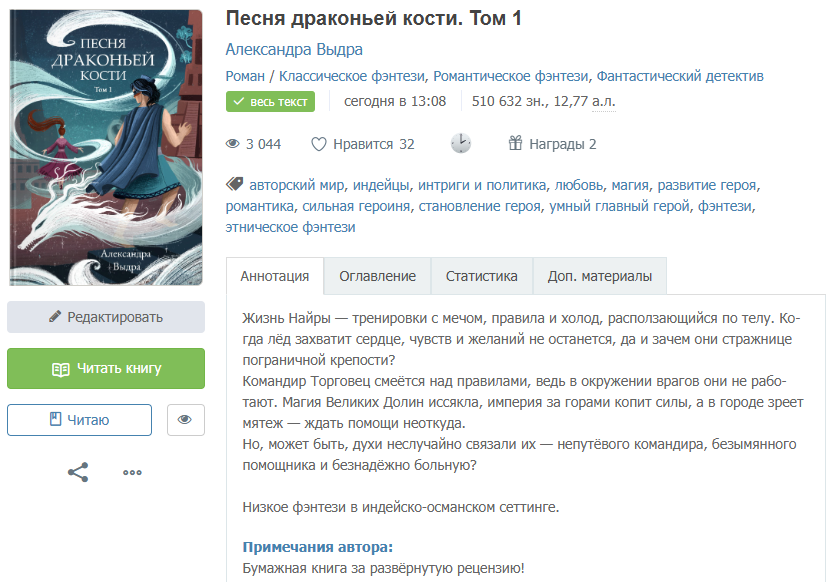Click the share icon below Читаю
This screenshot has width=833, height=582.
pos(78,472)
